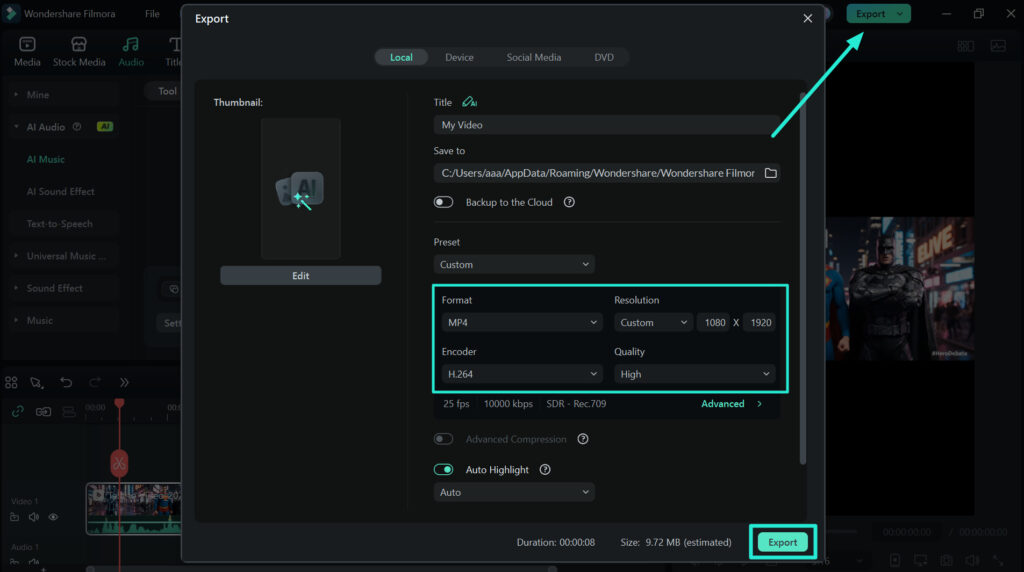Click the Video 1 track folder icon

14,517
